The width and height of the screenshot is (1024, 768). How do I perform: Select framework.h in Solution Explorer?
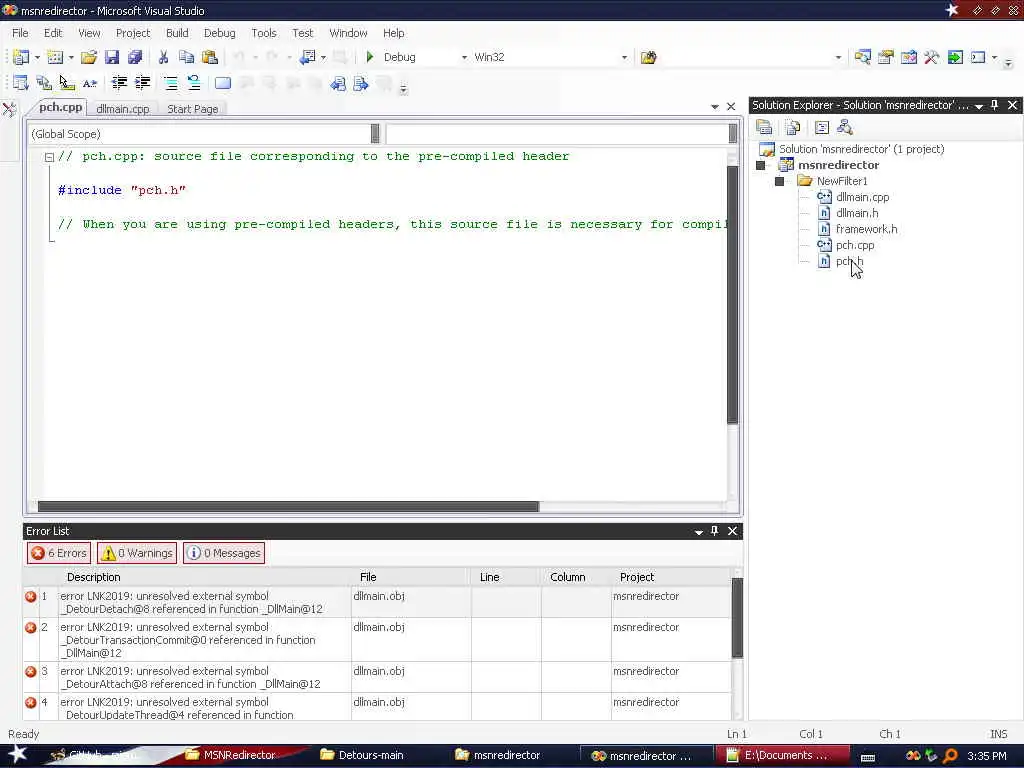click(x=866, y=229)
